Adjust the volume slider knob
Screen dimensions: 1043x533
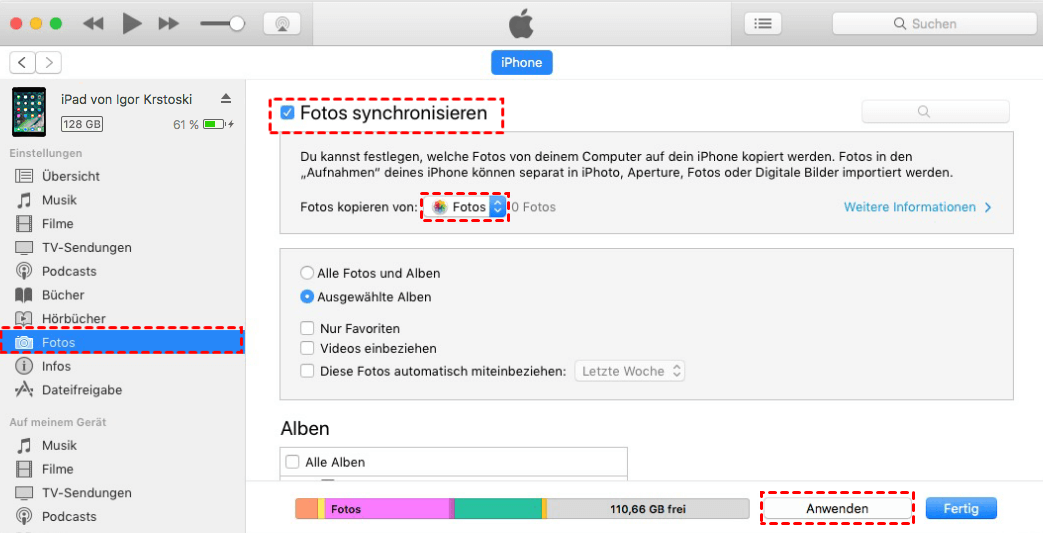click(x=237, y=23)
